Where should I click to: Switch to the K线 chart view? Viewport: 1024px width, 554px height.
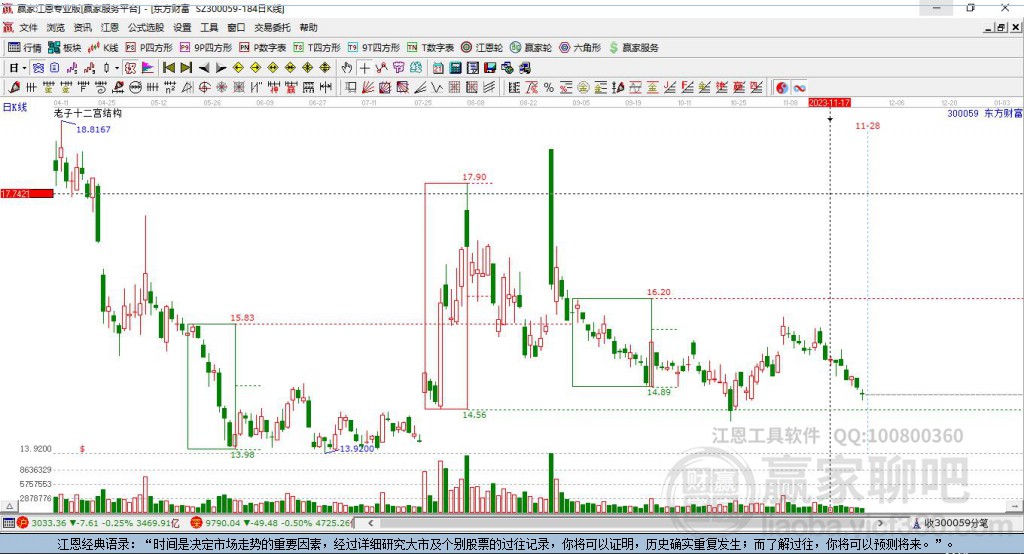pyautogui.click(x=103, y=48)
